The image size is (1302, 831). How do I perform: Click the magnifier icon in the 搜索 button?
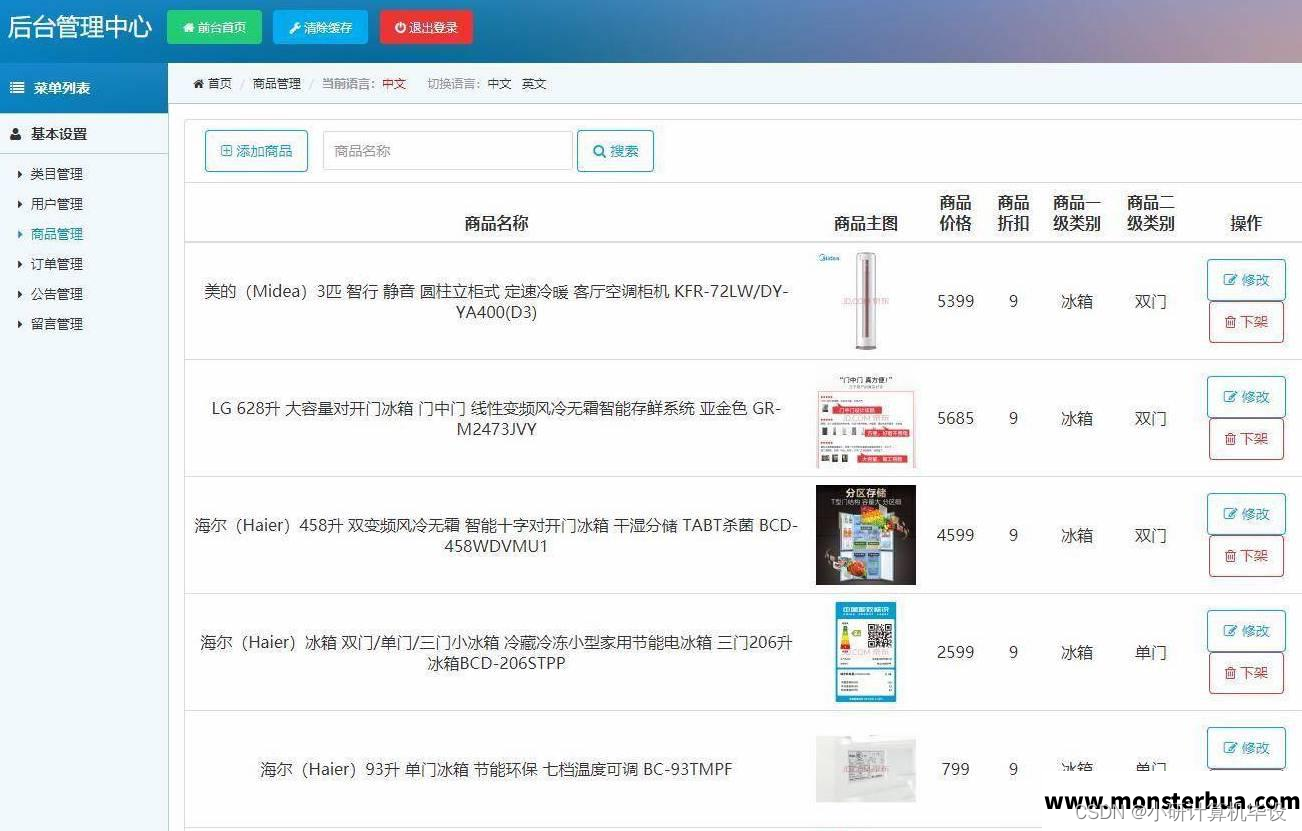pyautogui.click(x=600, y=151)
